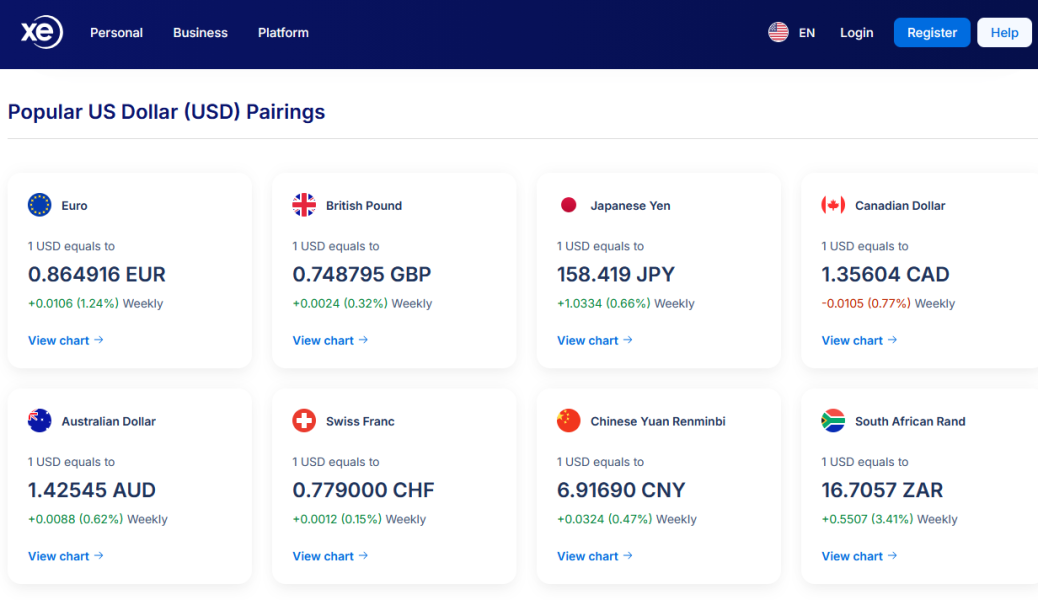
Task: Go to the Login page
Action: 856,33
